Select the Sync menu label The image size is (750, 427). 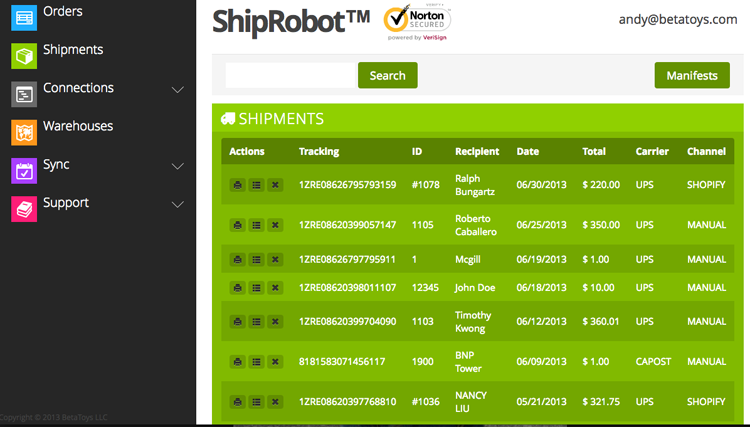tap(56, 164)
